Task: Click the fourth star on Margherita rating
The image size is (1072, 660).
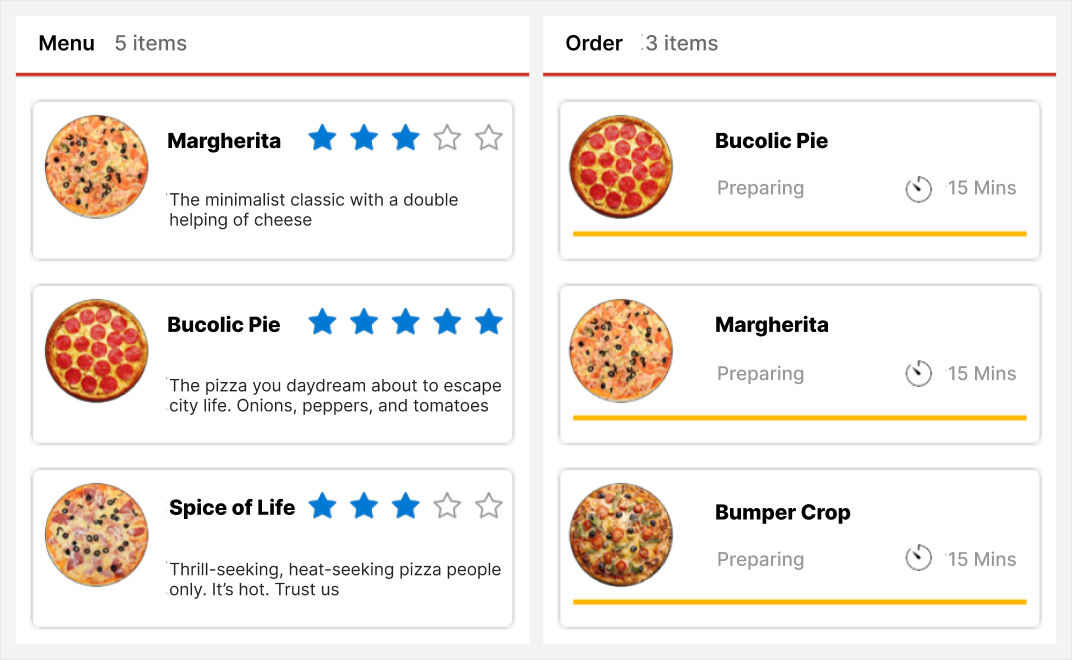Action: click(447, 138)
